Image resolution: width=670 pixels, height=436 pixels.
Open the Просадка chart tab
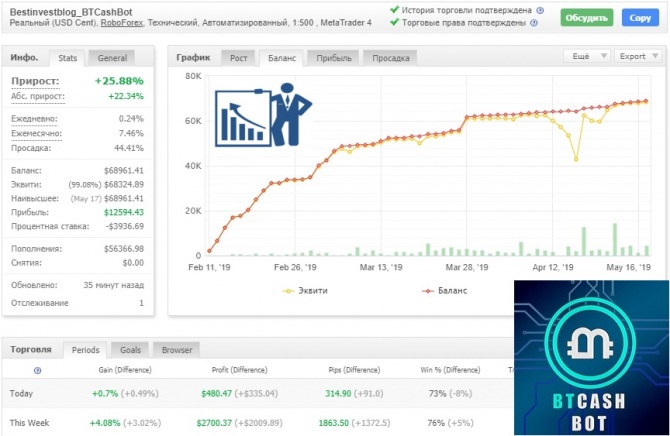point(391,58)
